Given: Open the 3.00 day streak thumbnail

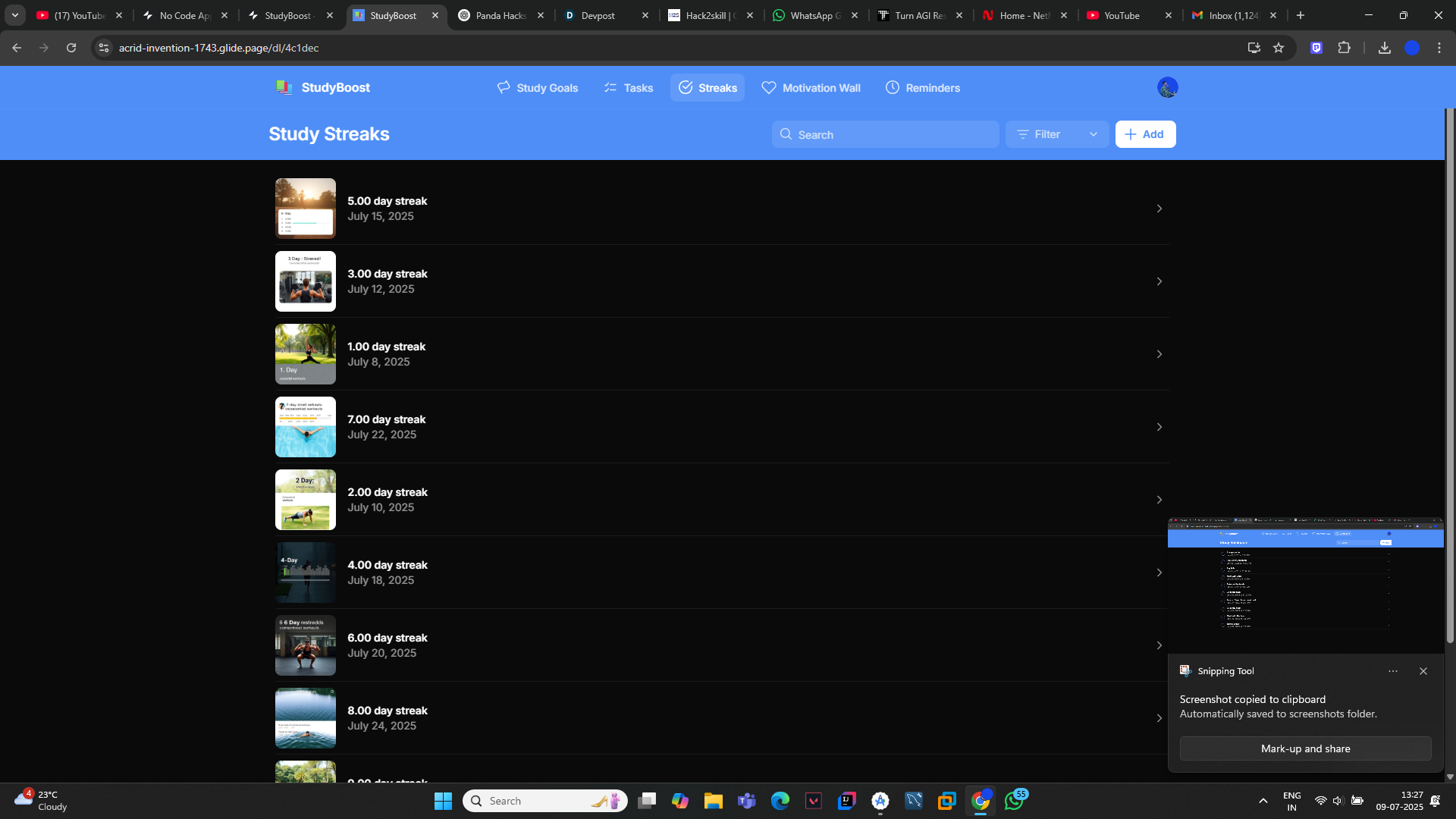Looking at the screenshot, I should pyautogui.click(x=306, y=281).
